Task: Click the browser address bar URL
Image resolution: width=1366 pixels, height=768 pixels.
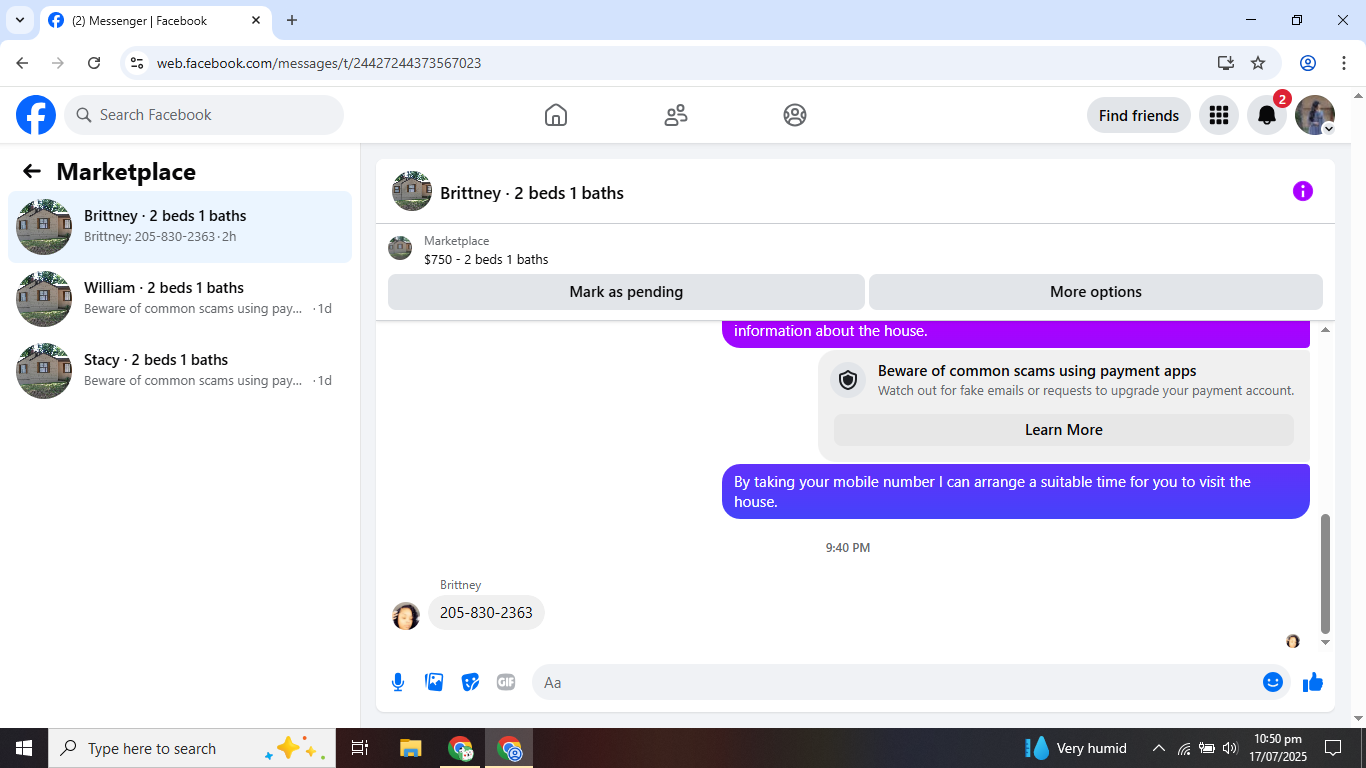Action: point(319,63)
